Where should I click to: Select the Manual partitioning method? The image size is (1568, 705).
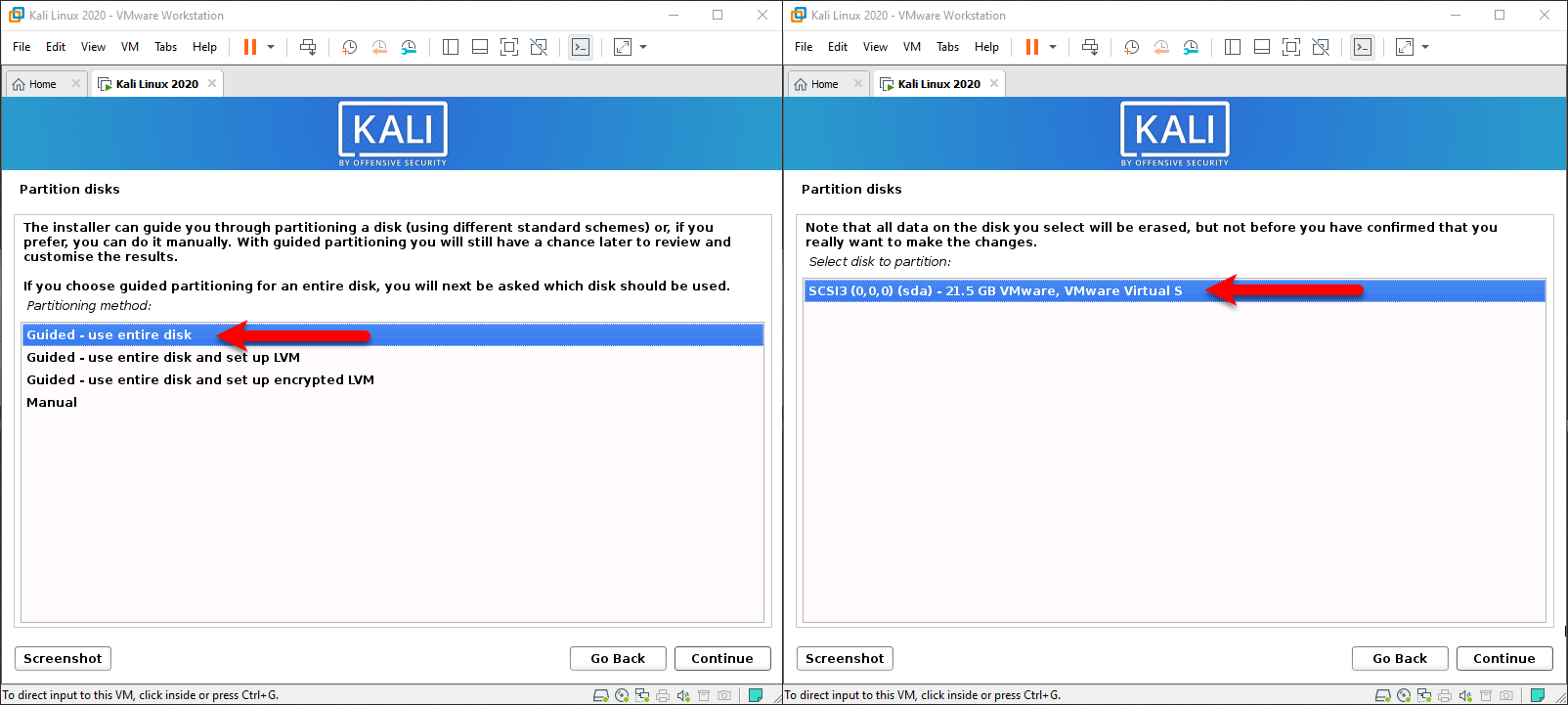[x=392, y=402]
